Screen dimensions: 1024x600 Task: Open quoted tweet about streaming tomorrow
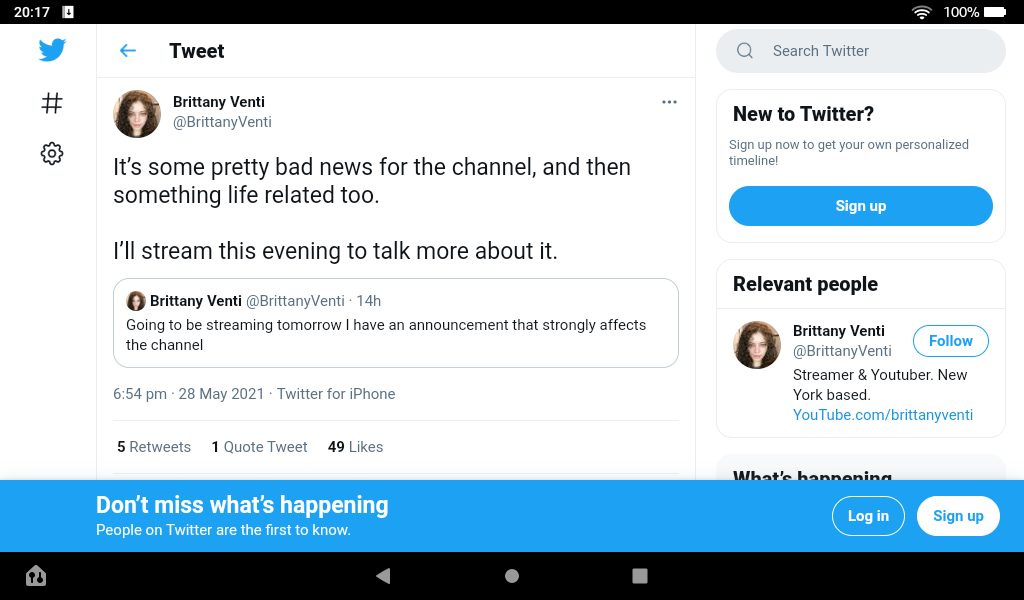[396, 323]
